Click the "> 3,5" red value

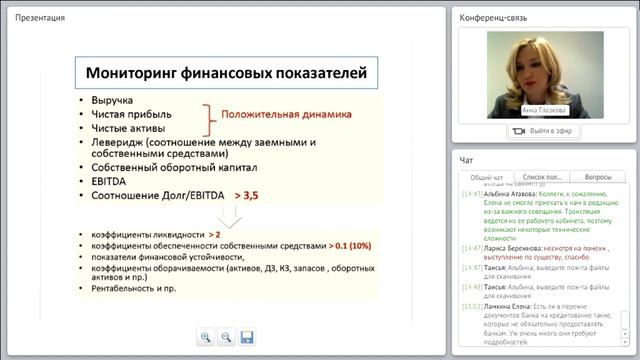tap(247, 196)
